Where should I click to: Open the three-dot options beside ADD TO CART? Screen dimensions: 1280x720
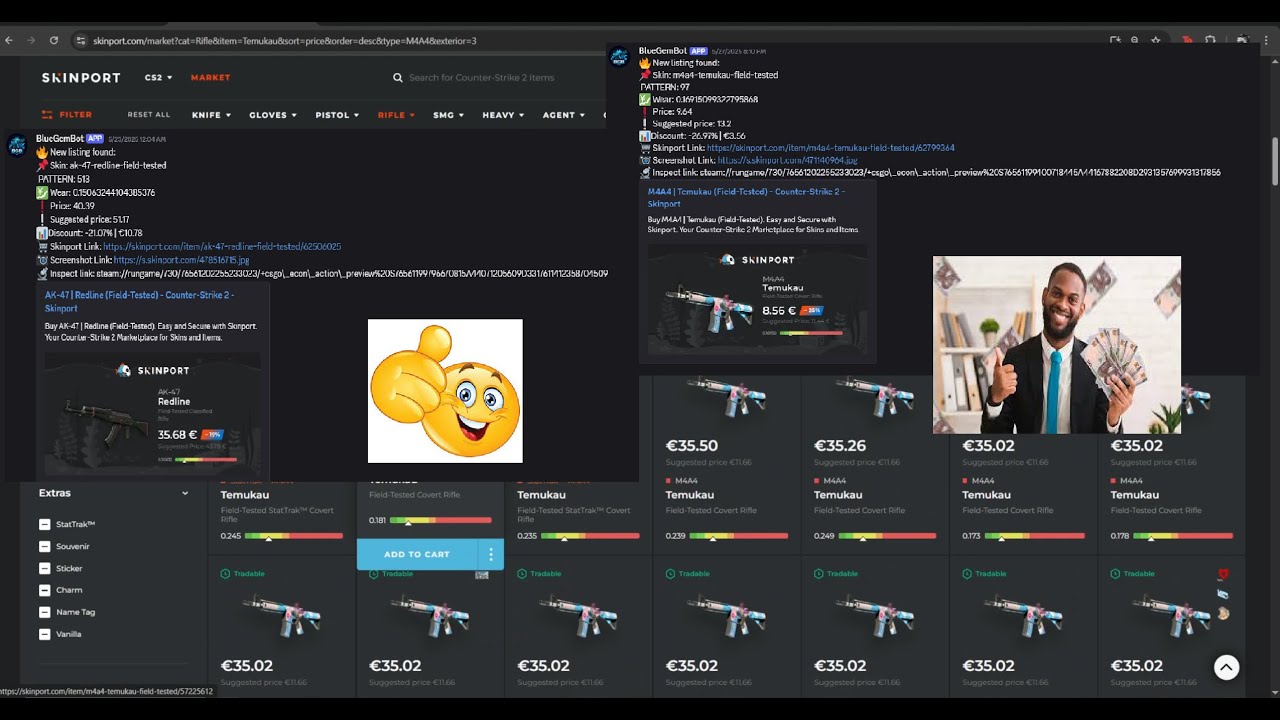[490, 554]
